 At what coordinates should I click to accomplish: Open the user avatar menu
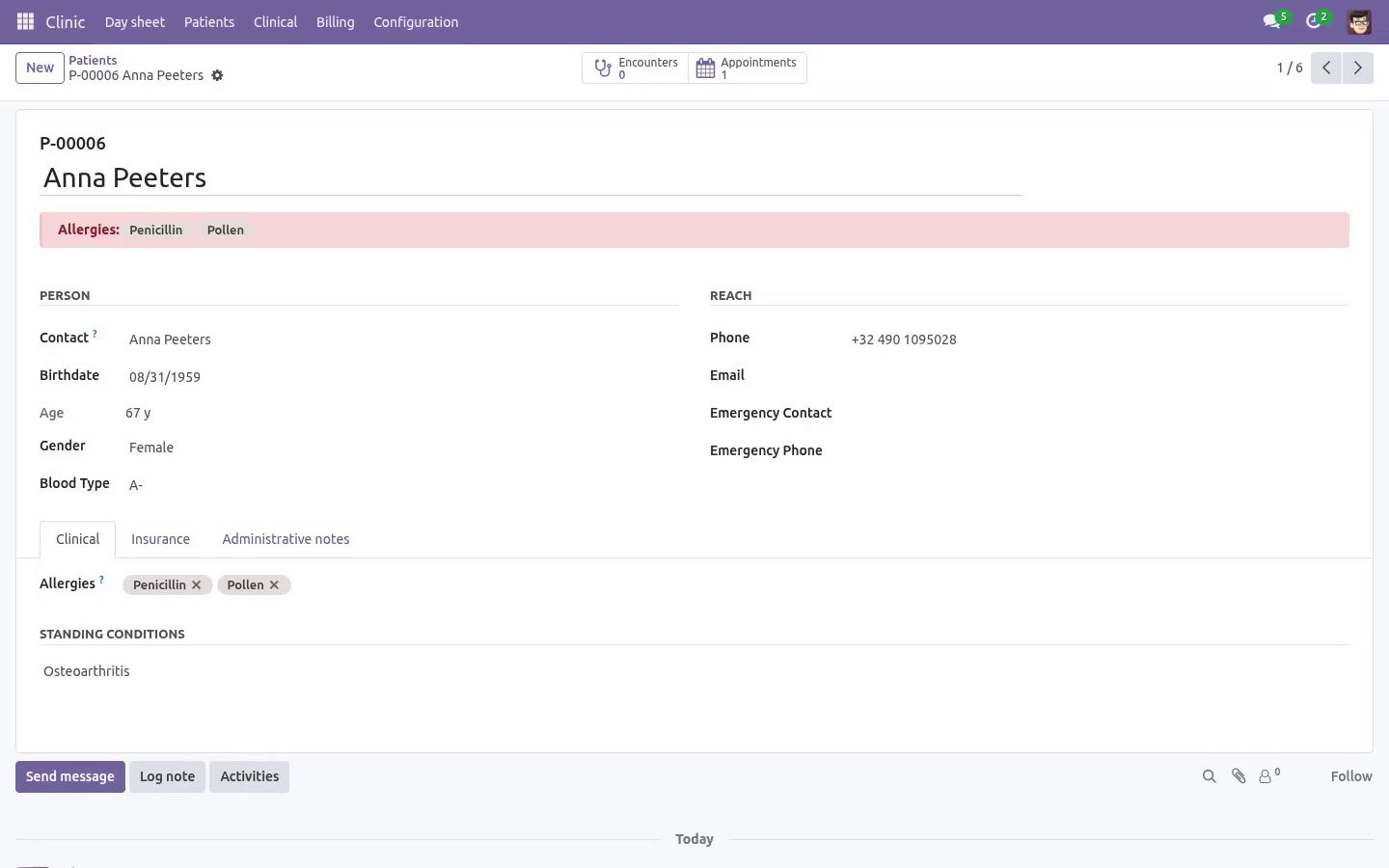click(x=1359, y=21)
